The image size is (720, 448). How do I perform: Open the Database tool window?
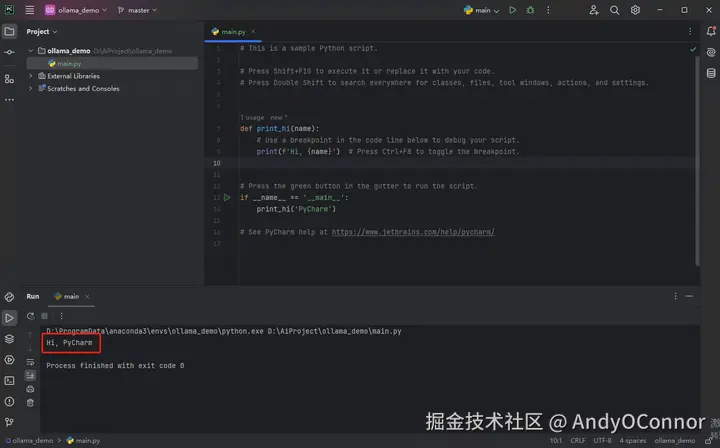click(711, 73)
